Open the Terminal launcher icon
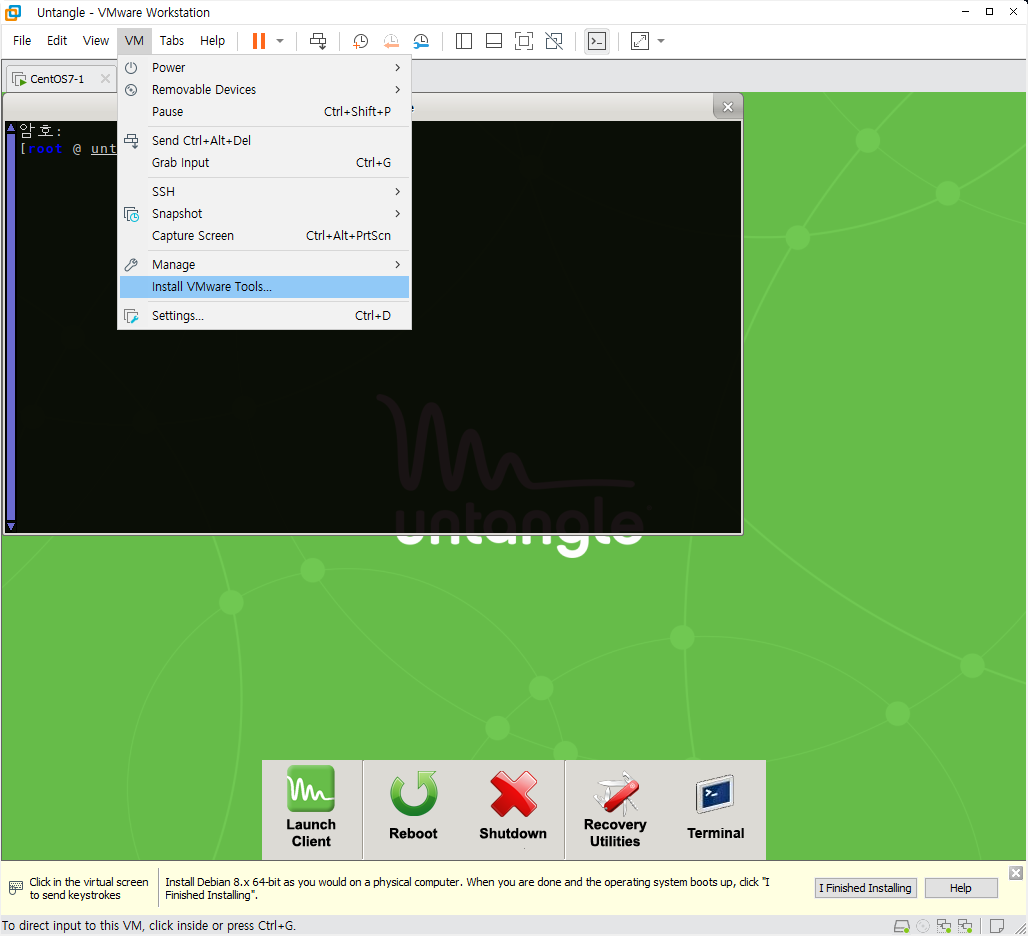 [715, 808]
